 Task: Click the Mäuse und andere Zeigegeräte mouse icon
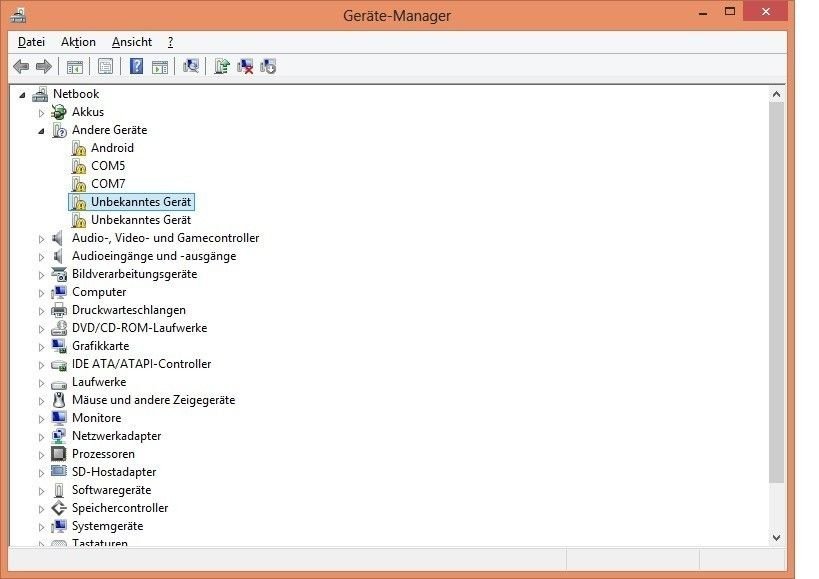(x=59, y=400)
